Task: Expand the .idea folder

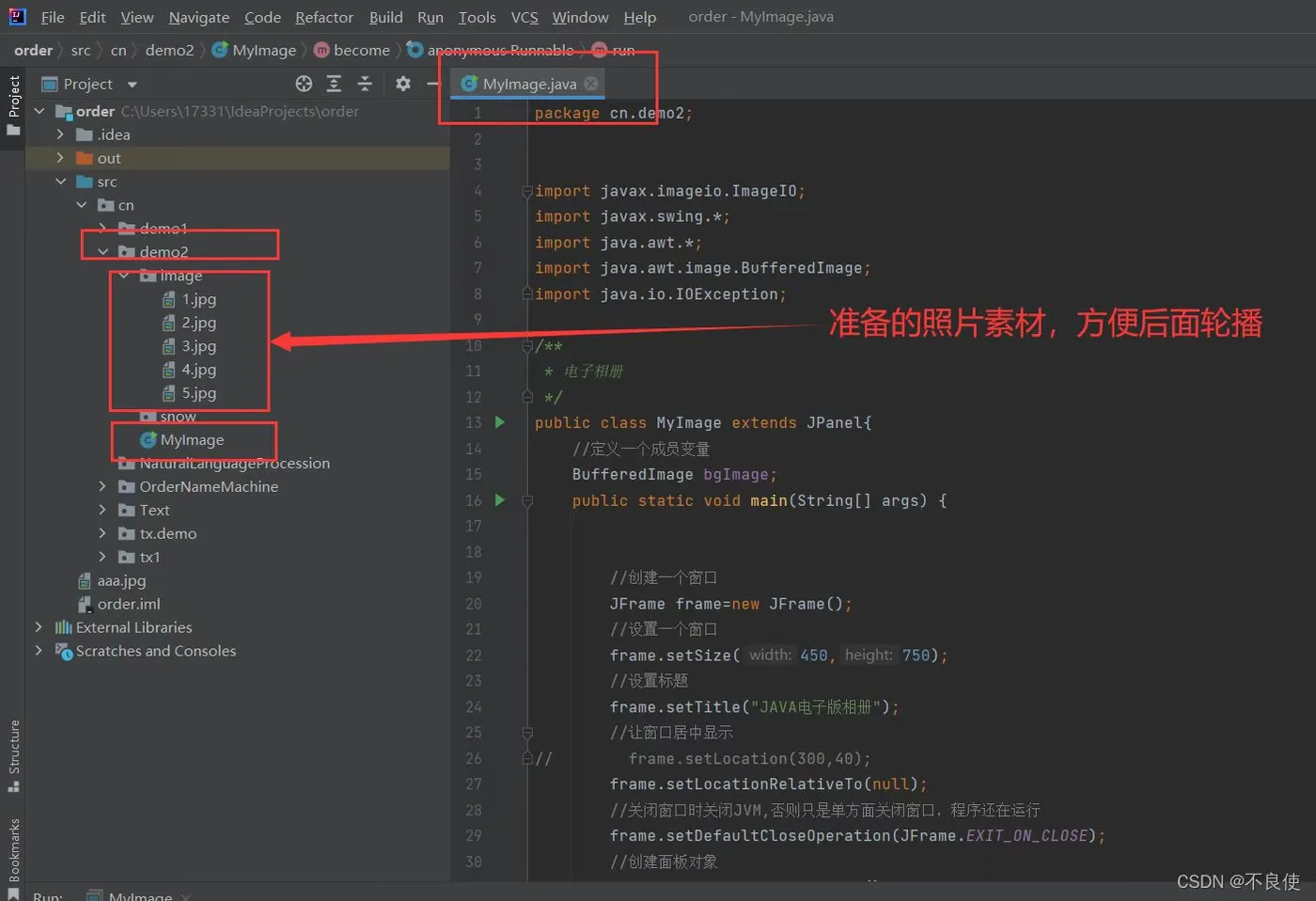Action: (x=60, y=134)
